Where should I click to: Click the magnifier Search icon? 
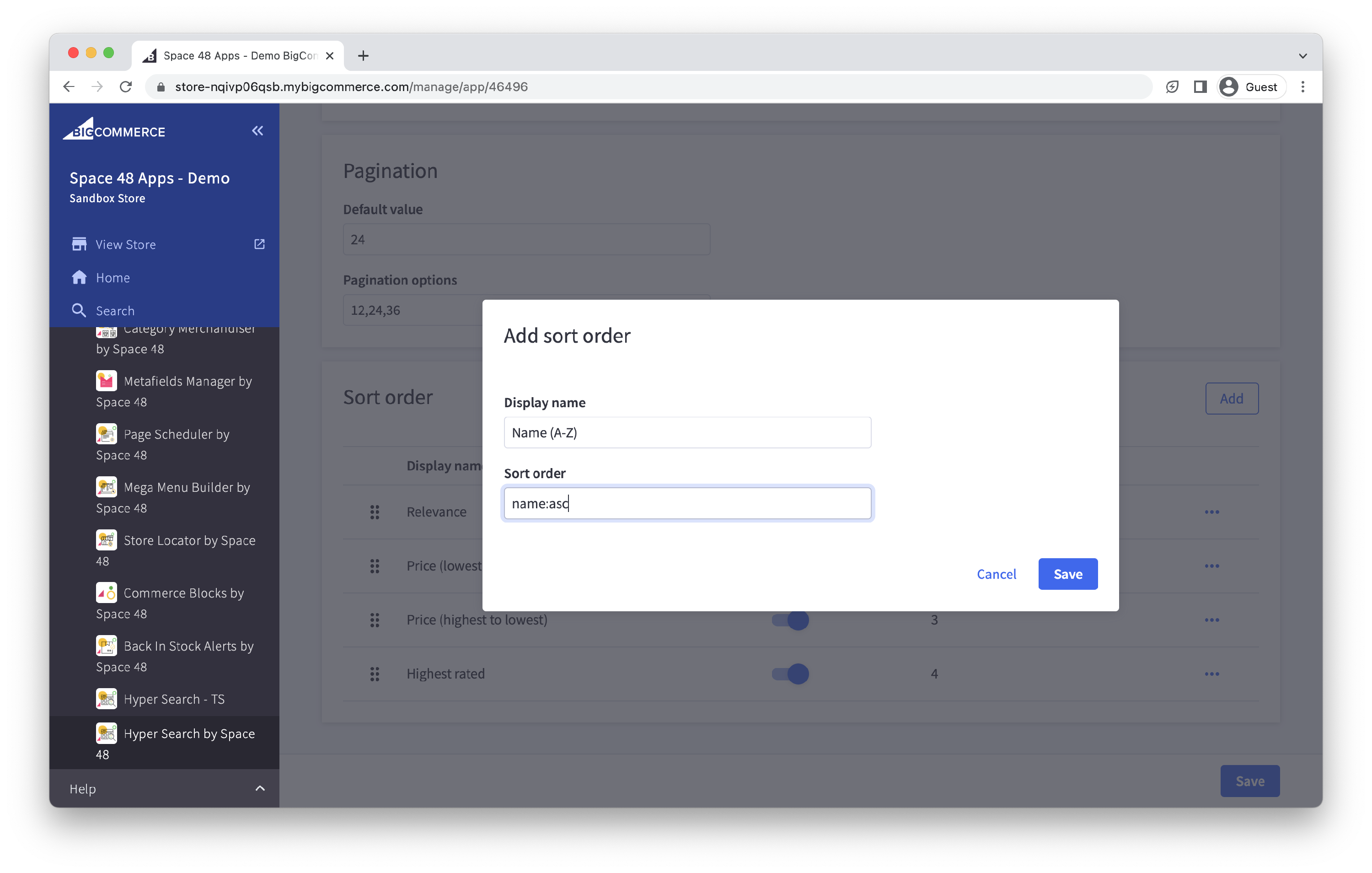(79, 310)
